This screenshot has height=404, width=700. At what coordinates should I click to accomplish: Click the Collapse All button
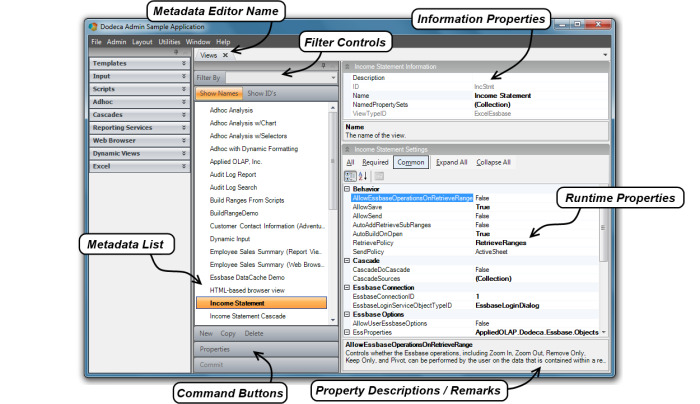coord(493,162)
